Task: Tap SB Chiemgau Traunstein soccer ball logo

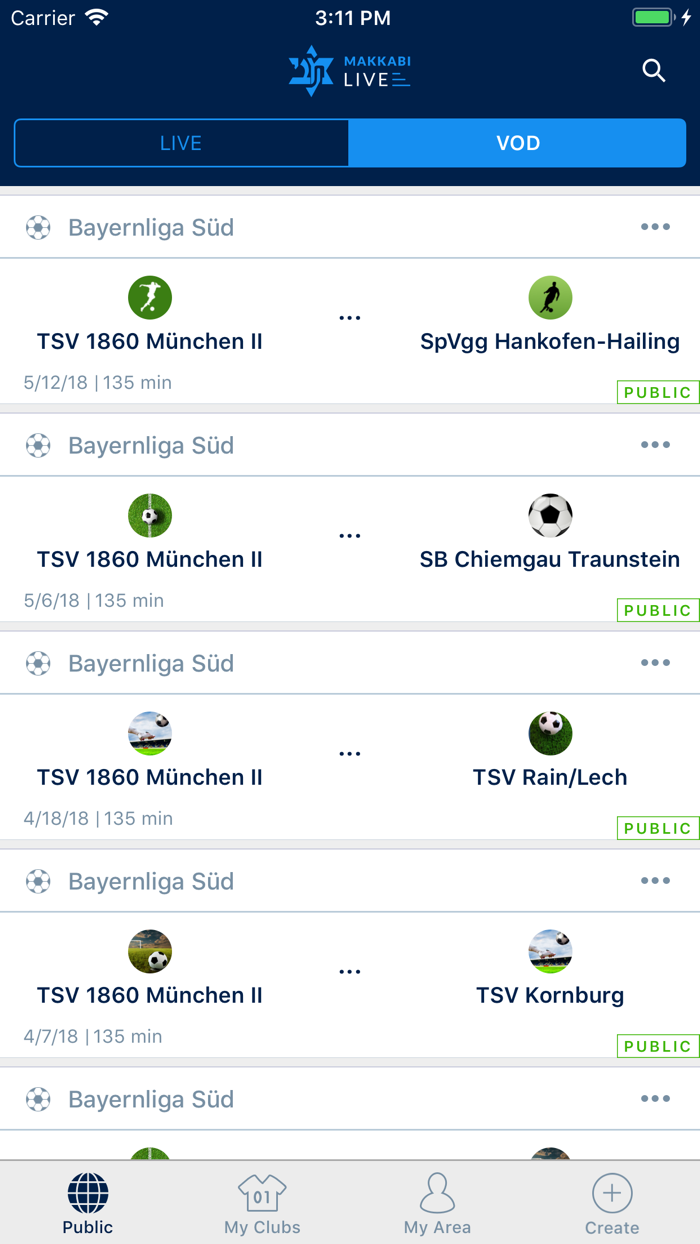Action: click(x=550, y=516)
